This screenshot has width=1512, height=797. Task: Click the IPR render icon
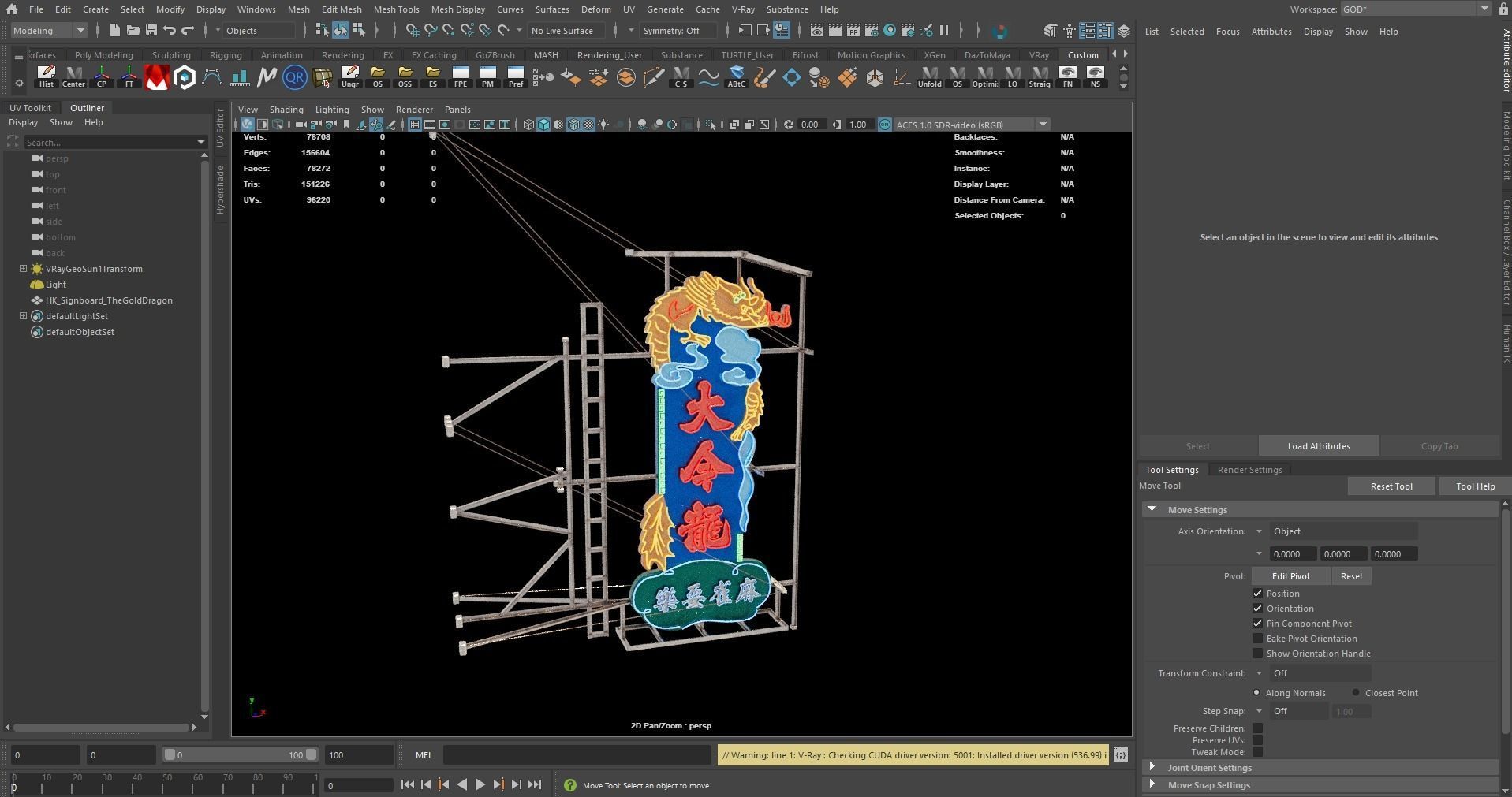pos(853,31)
